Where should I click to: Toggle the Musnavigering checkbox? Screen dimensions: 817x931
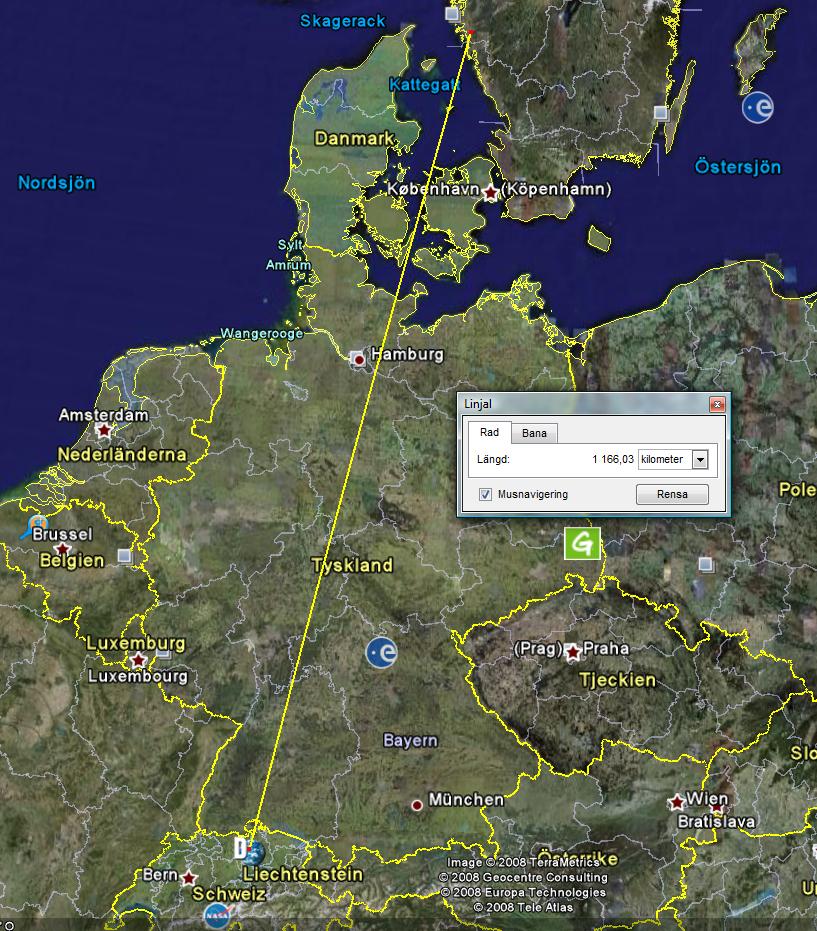tap(485, 494)
